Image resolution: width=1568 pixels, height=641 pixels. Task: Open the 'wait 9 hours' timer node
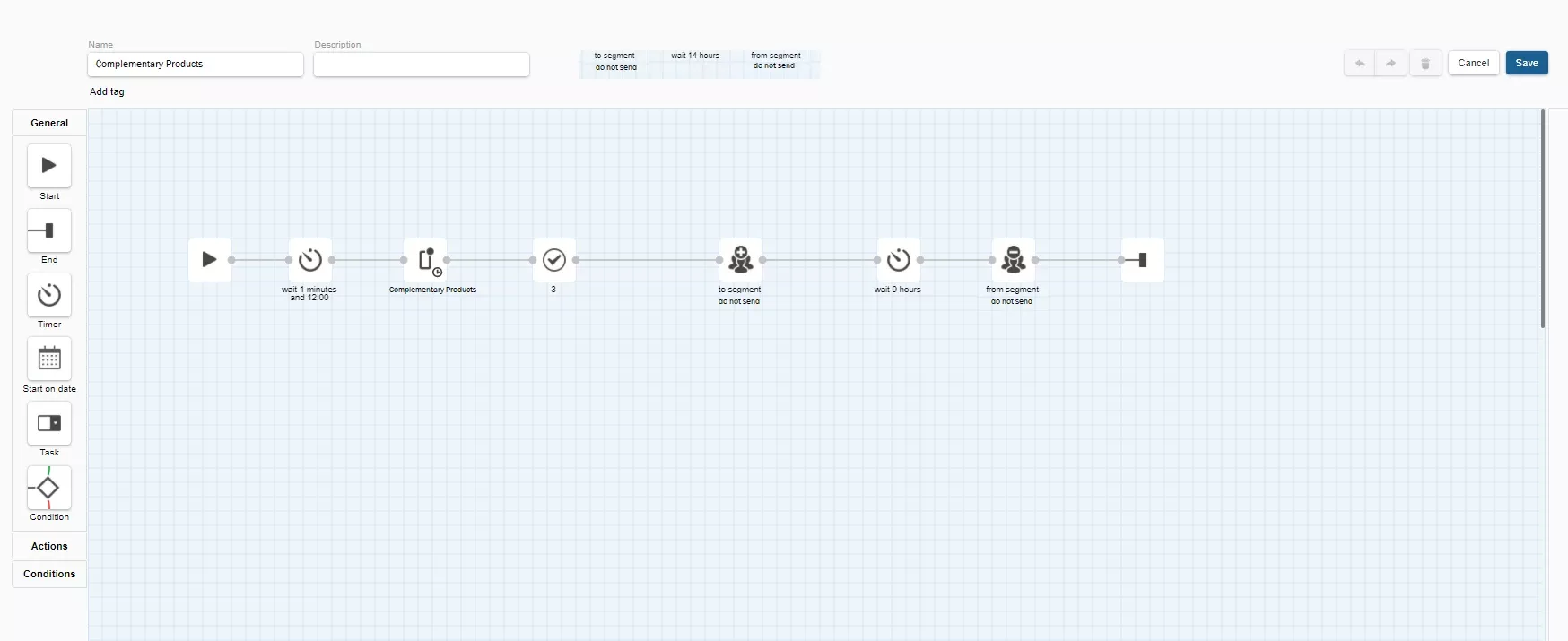[x=899, y=260]
